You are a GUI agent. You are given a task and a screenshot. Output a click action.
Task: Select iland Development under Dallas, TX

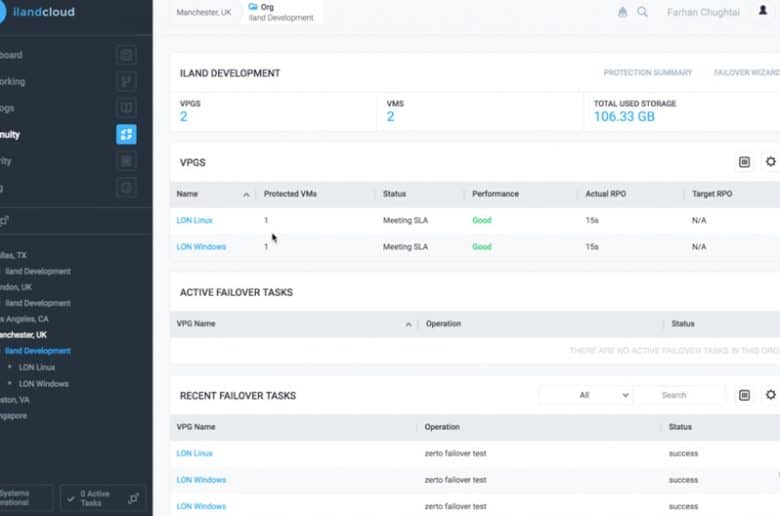(38, 271)
